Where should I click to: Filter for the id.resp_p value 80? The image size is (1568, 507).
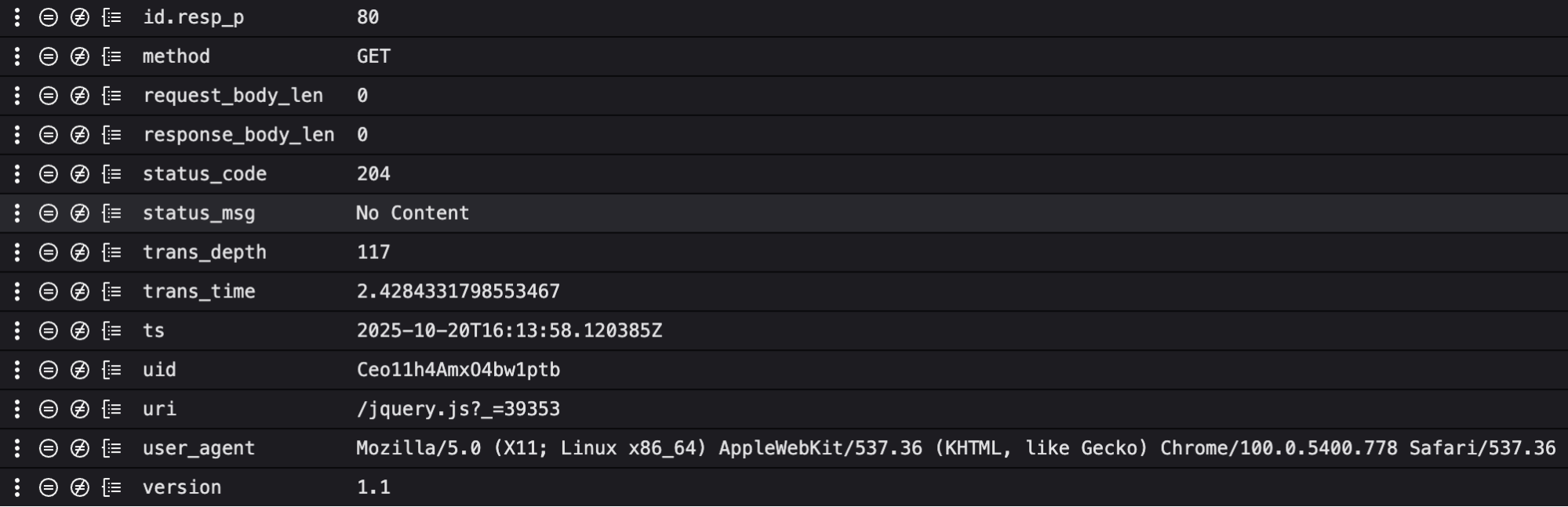[x=49, y=17]
